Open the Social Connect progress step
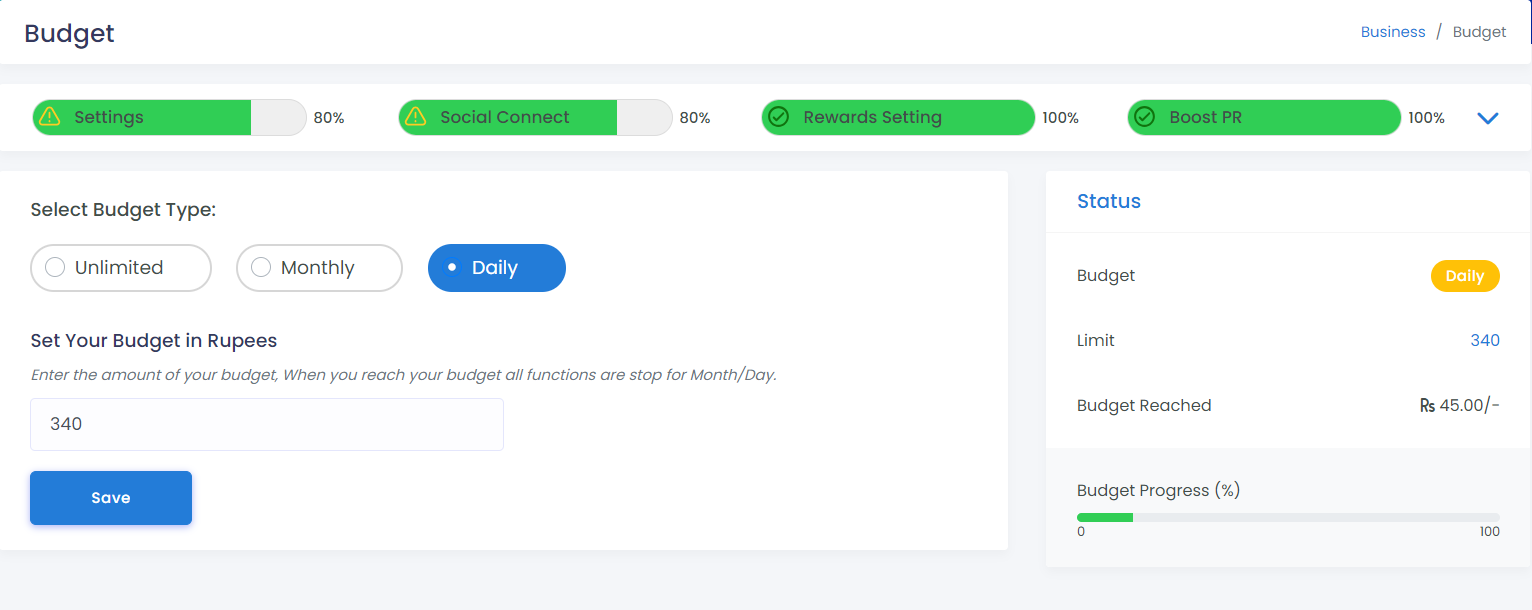The width and height of the screenshot is (1532, 610). [535, 117]
